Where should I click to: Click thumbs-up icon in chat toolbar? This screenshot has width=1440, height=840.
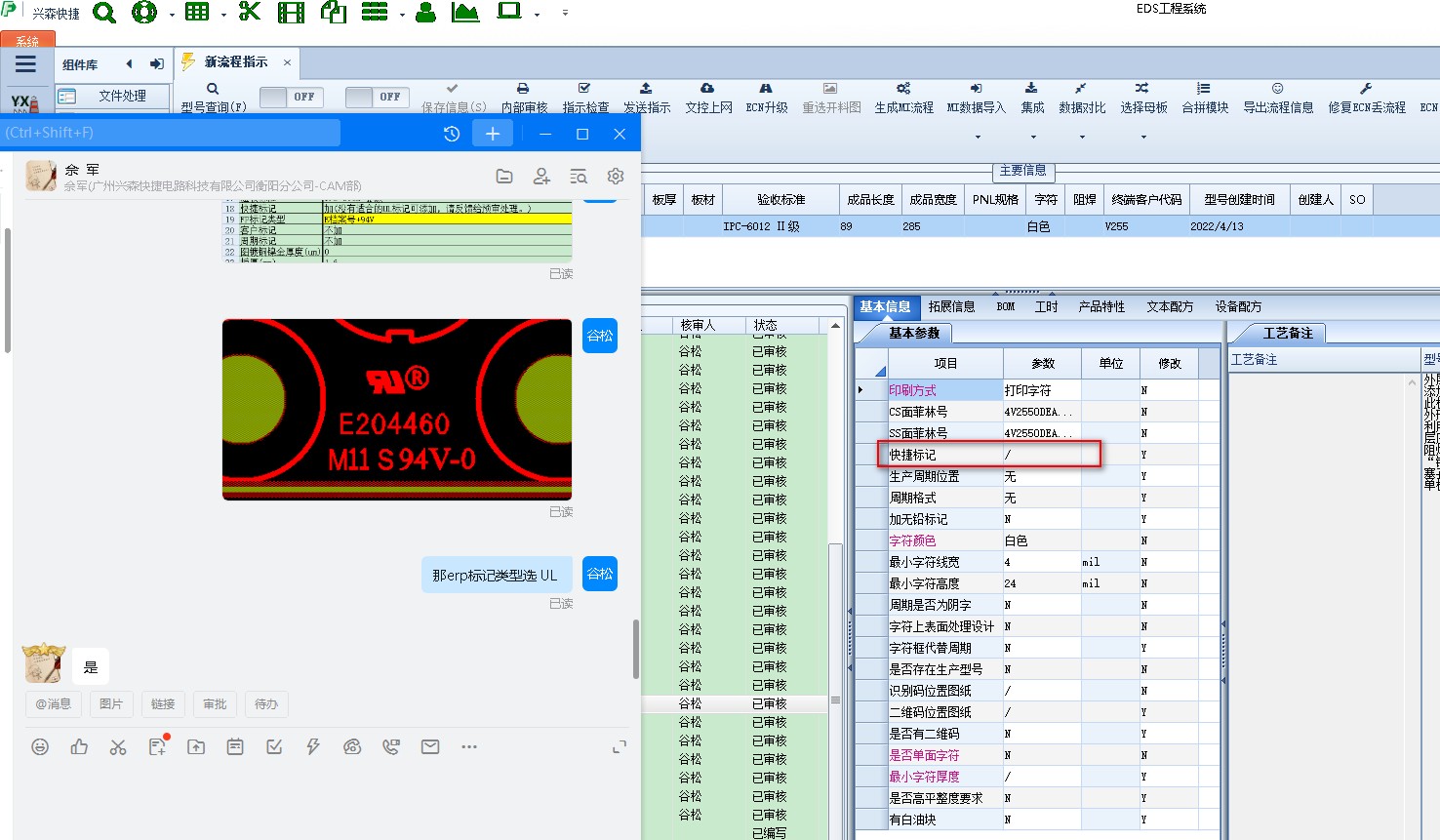tap(79, 747)
